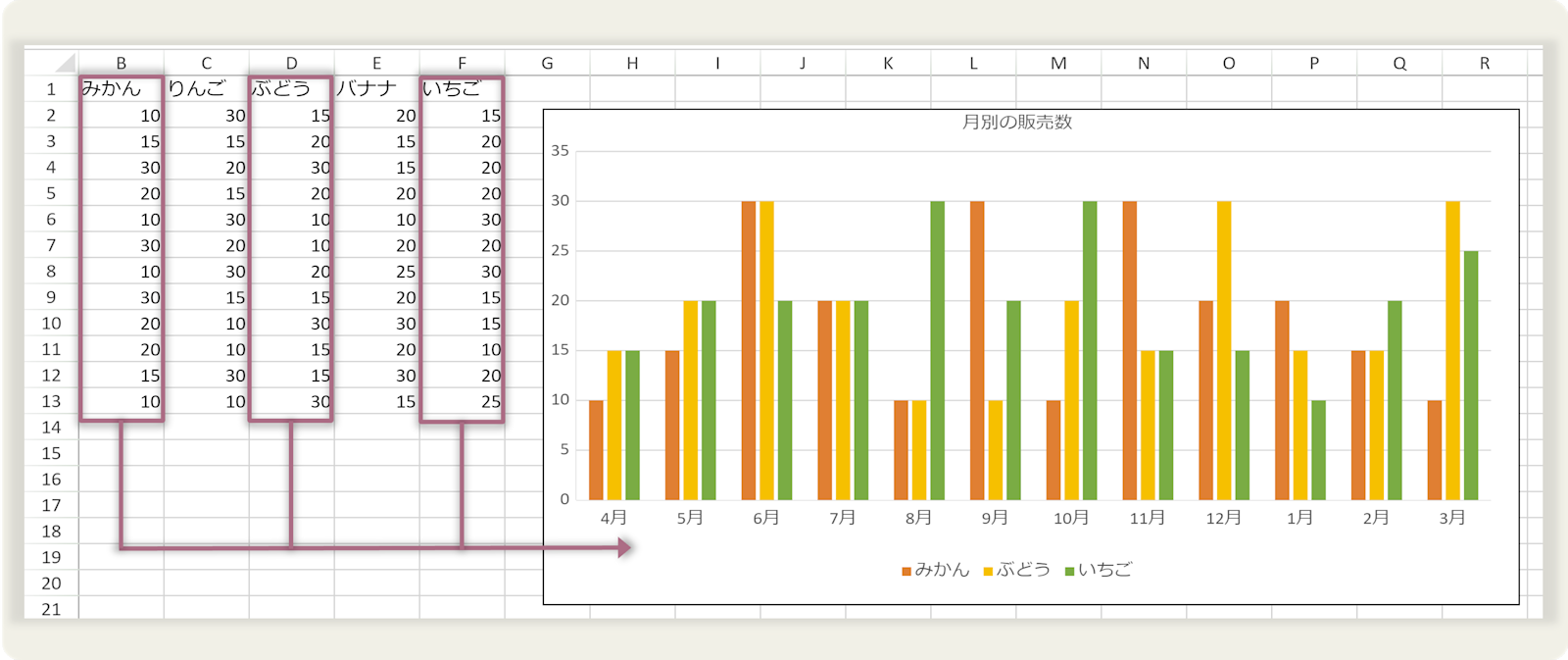Select the バナナ cell showing 25 in row 8

pos(376,271)
